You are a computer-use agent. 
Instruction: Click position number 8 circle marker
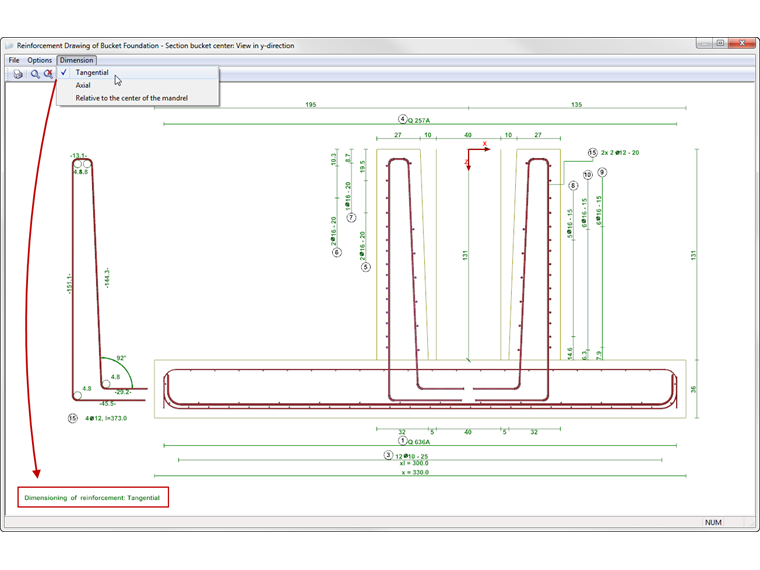pos(573,186)
